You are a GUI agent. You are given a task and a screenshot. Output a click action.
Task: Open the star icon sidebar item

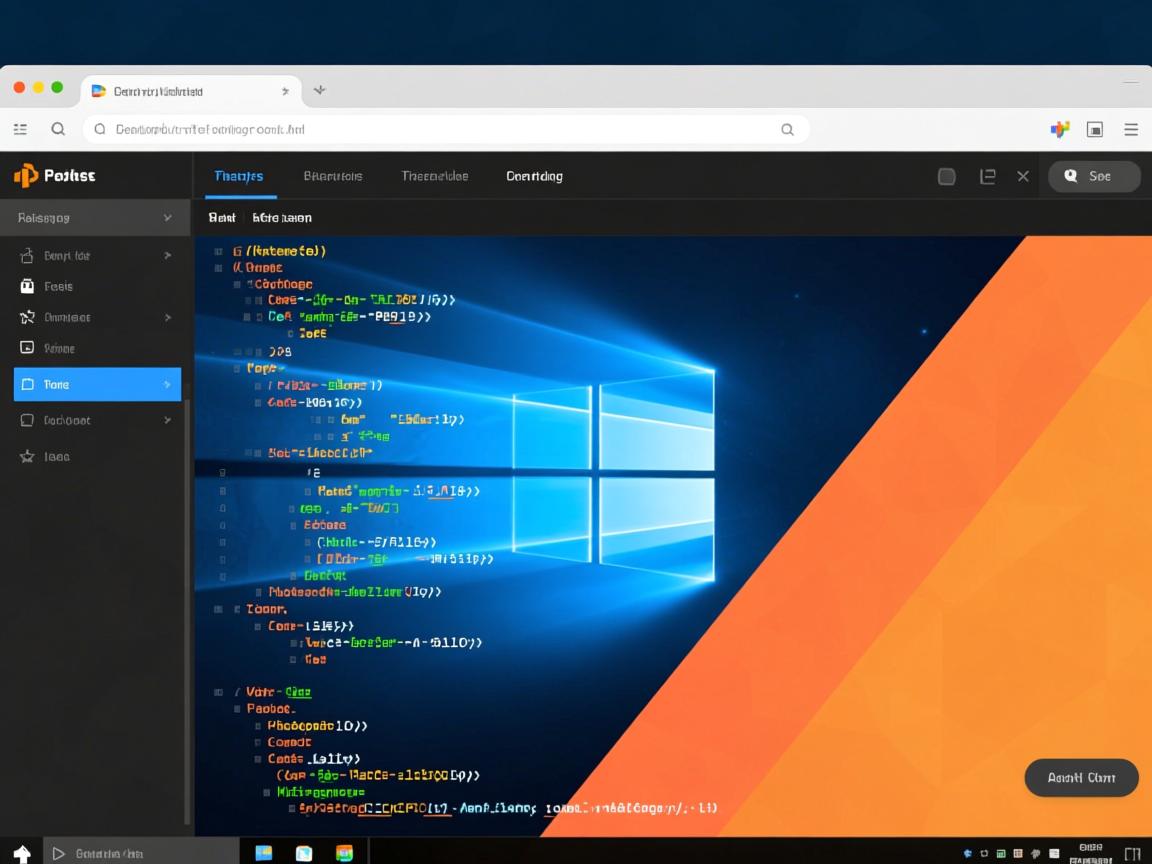click(27, 456)
